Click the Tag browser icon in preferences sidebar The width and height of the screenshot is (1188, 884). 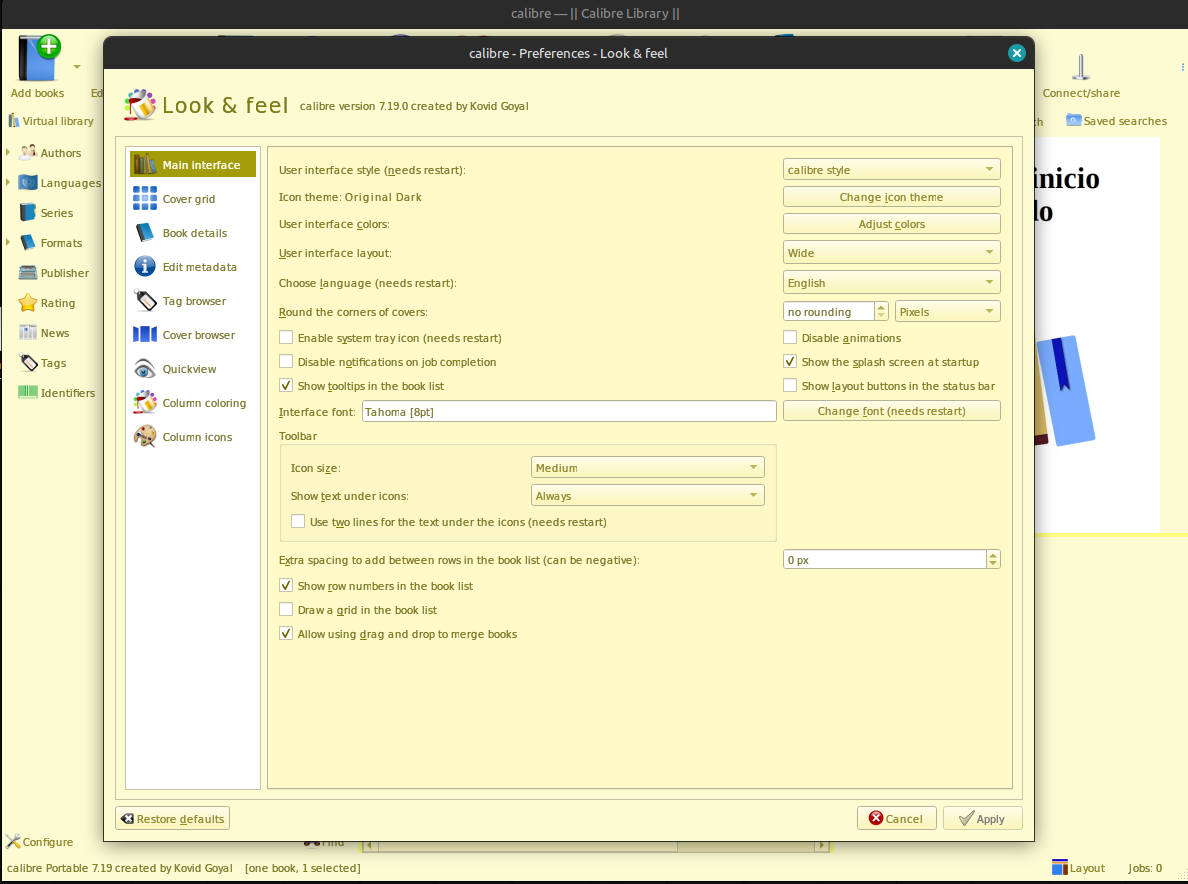pos(145,301)
